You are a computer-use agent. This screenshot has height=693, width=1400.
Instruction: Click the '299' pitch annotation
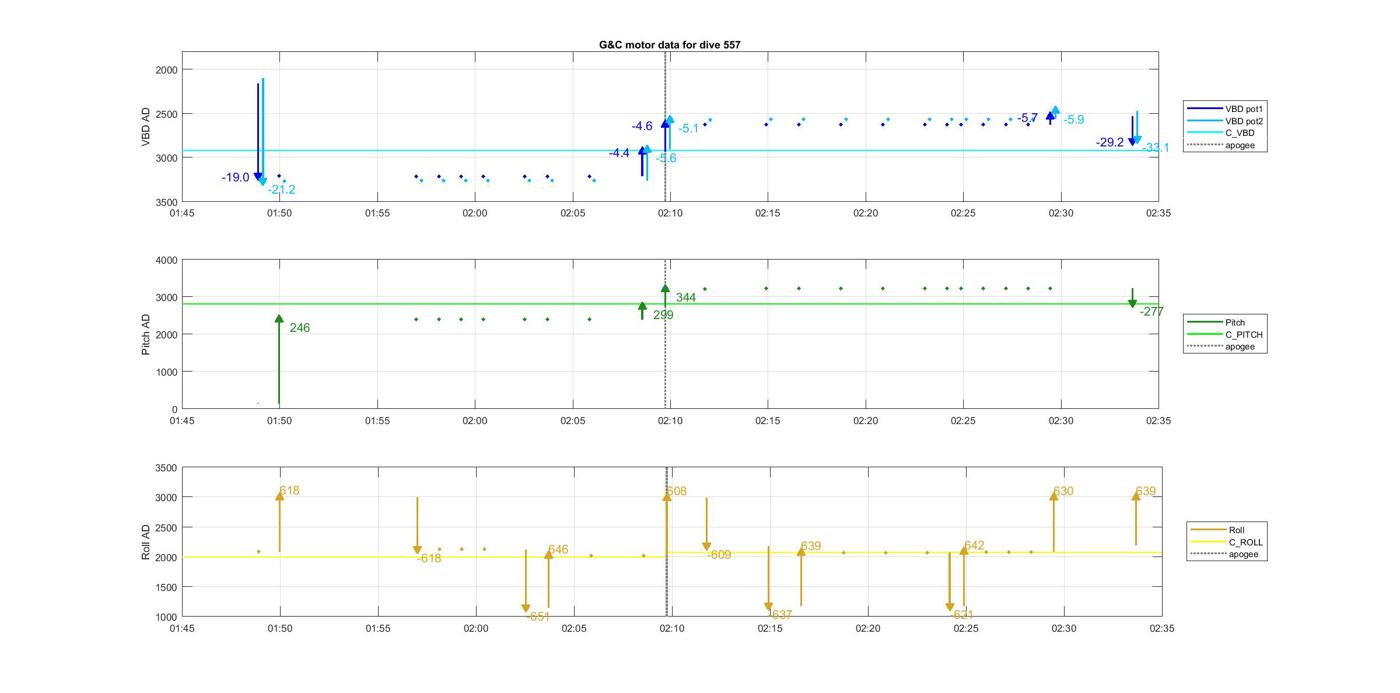click(x=663, y=314)
